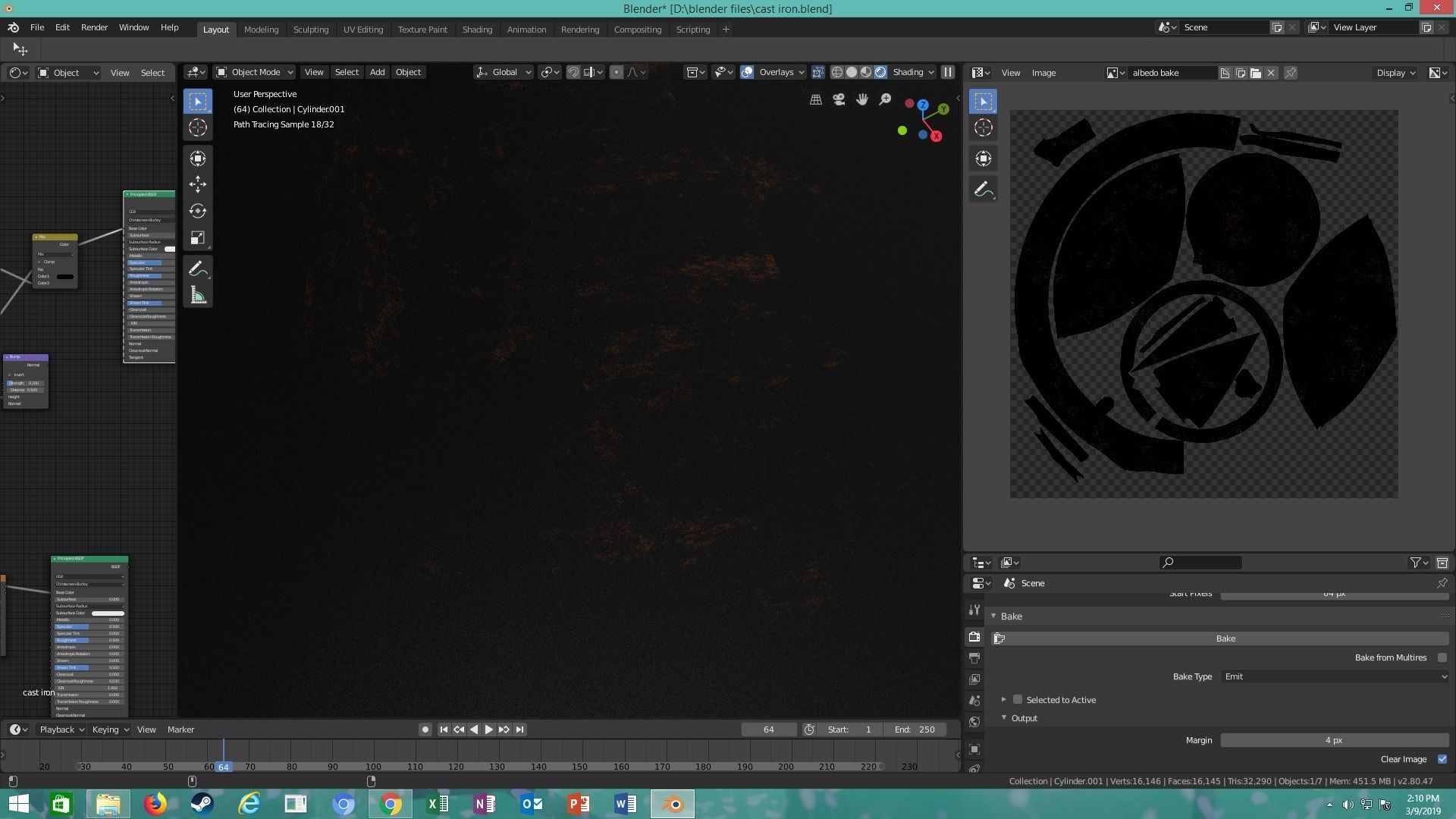The image size is (1456, 819).
Task: Collapse the Output subpanel
Action: [x=1004, y=718]
